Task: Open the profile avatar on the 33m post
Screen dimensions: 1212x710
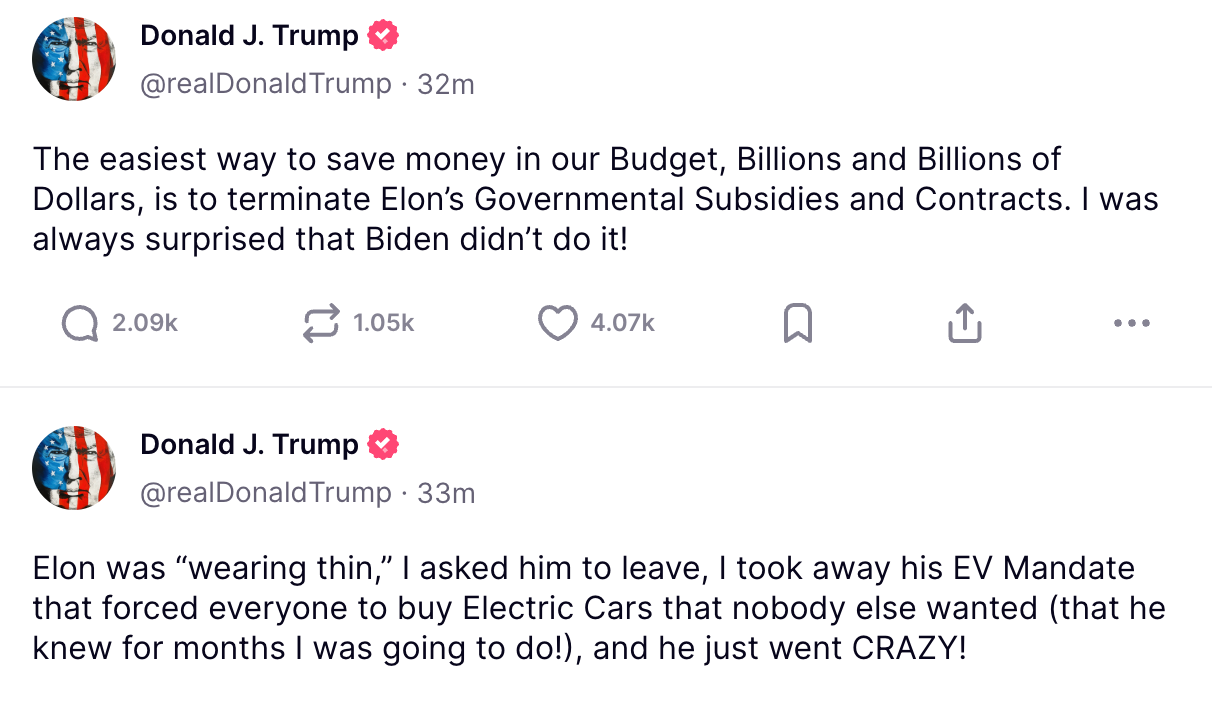Action: pyautogui.click(x=74, y=467)
